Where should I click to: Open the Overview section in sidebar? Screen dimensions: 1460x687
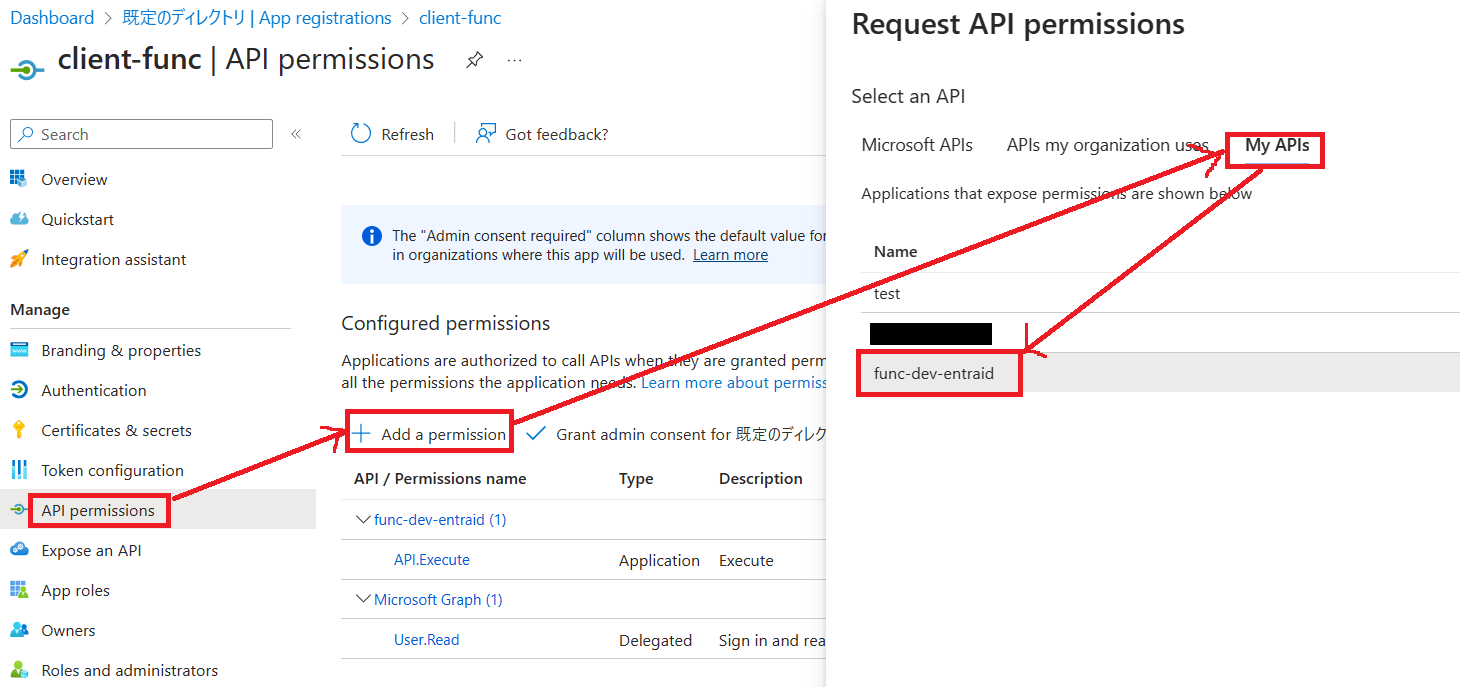(73, 179)
